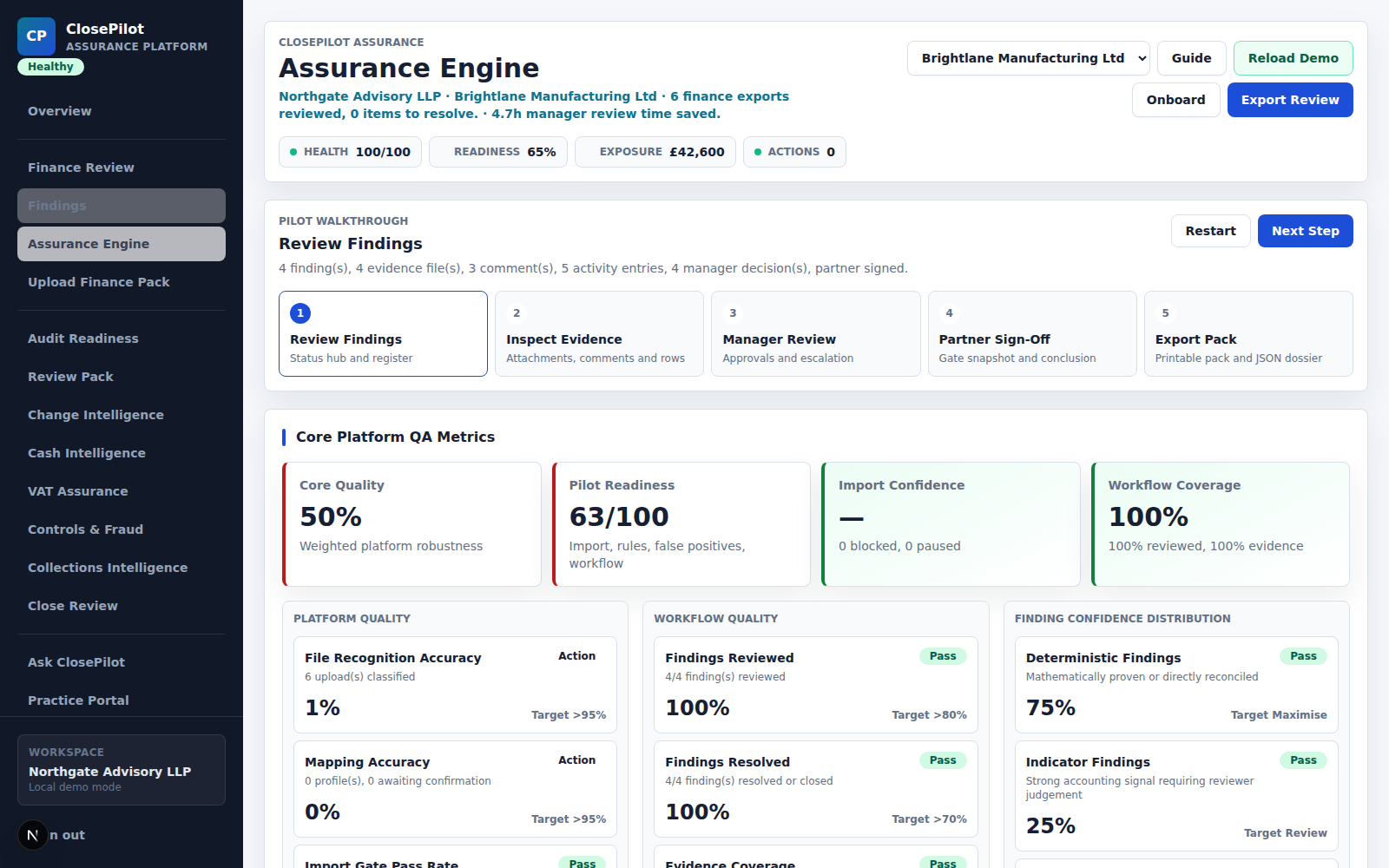Open the Pilot Readiness 63/100 card
1389x868 pixels.
click(681, 524)
